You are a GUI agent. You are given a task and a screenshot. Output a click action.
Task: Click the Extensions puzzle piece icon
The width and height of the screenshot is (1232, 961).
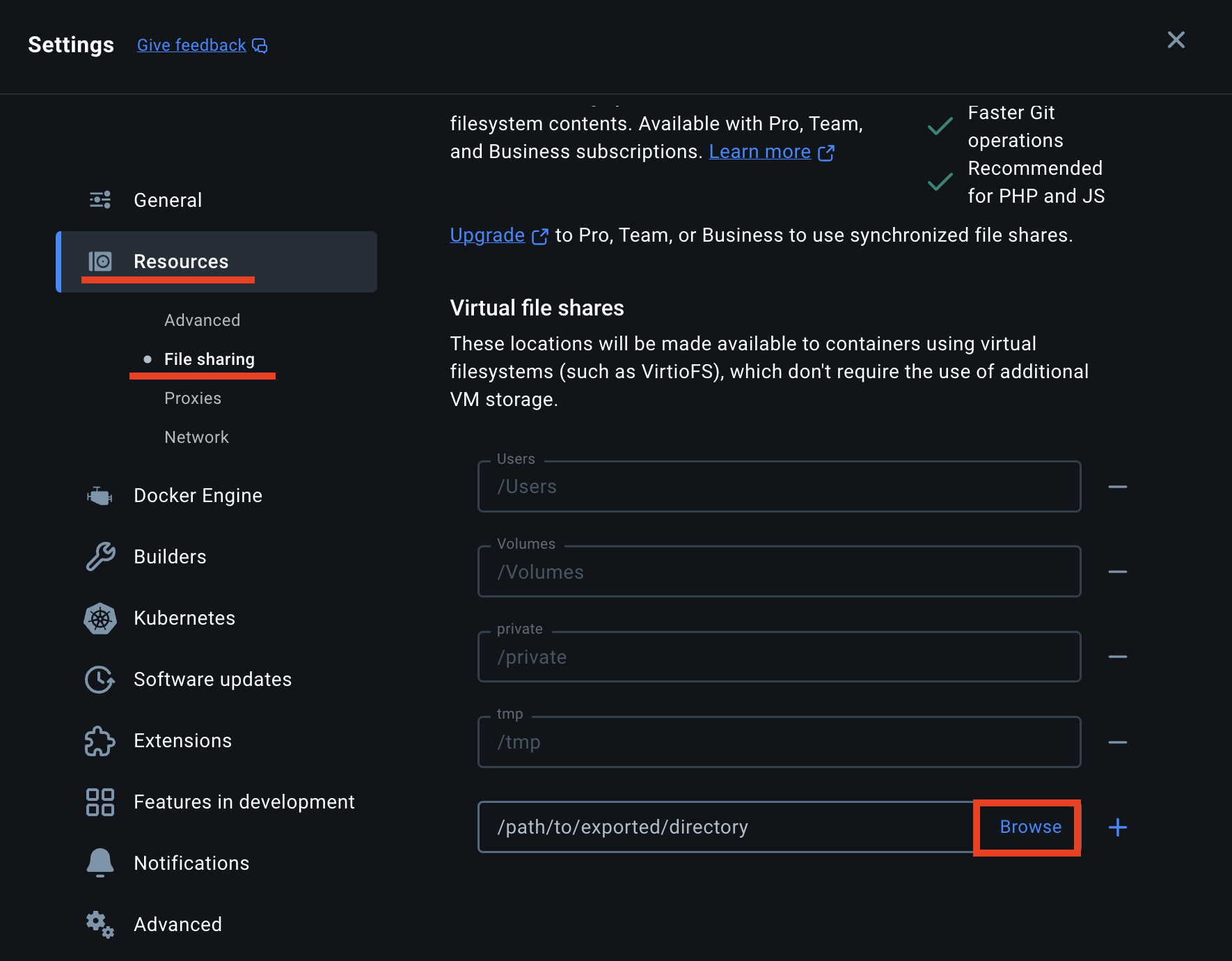(100, 741)
